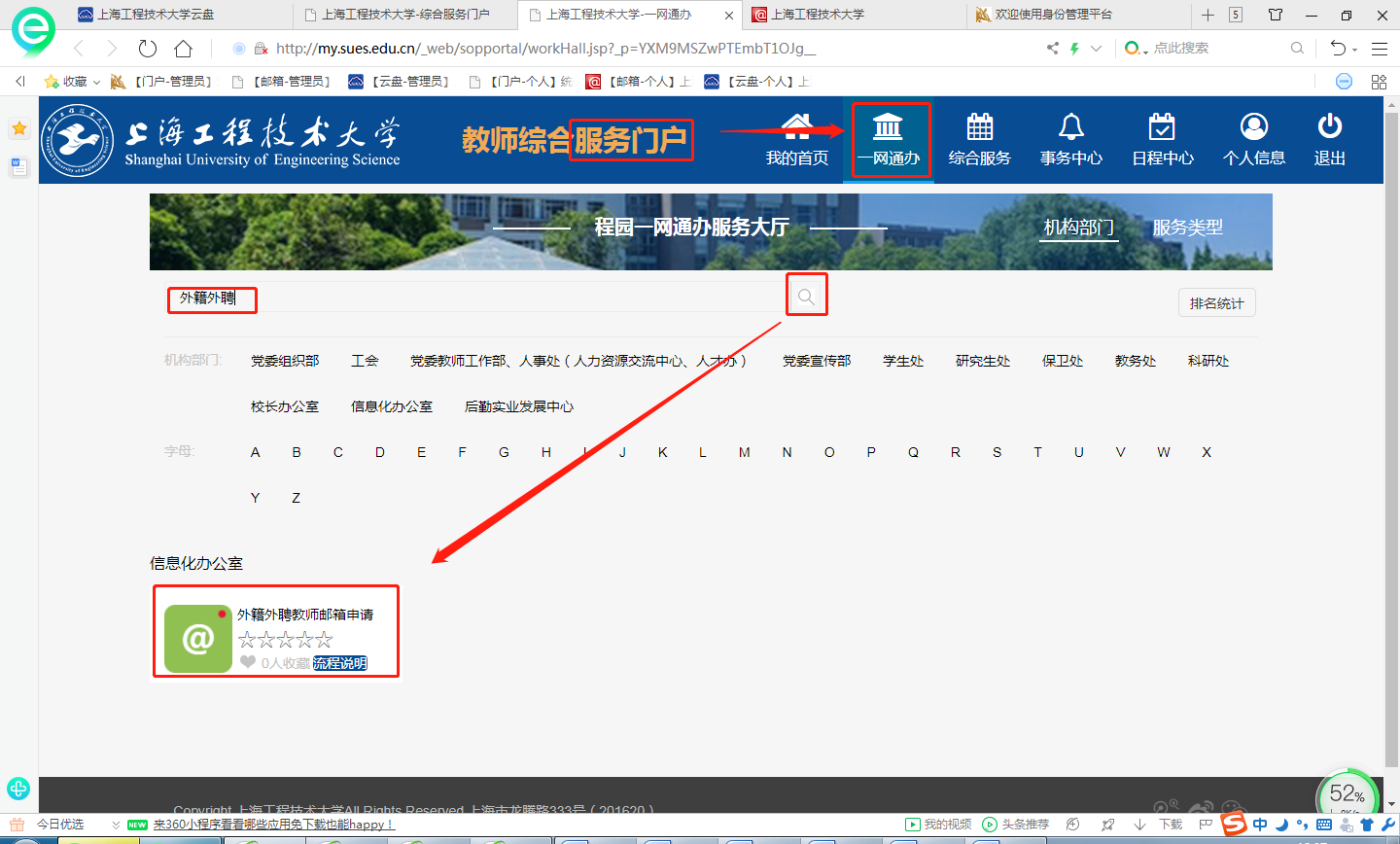
Task: Click the 下载 download icon in status bar
Action: pyautogui.click(x=1140, y=825)
